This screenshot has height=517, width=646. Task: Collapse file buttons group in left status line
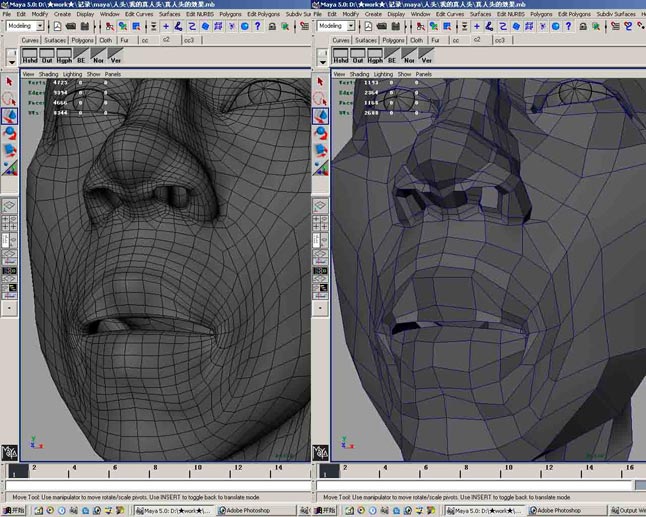click(49, 26)
